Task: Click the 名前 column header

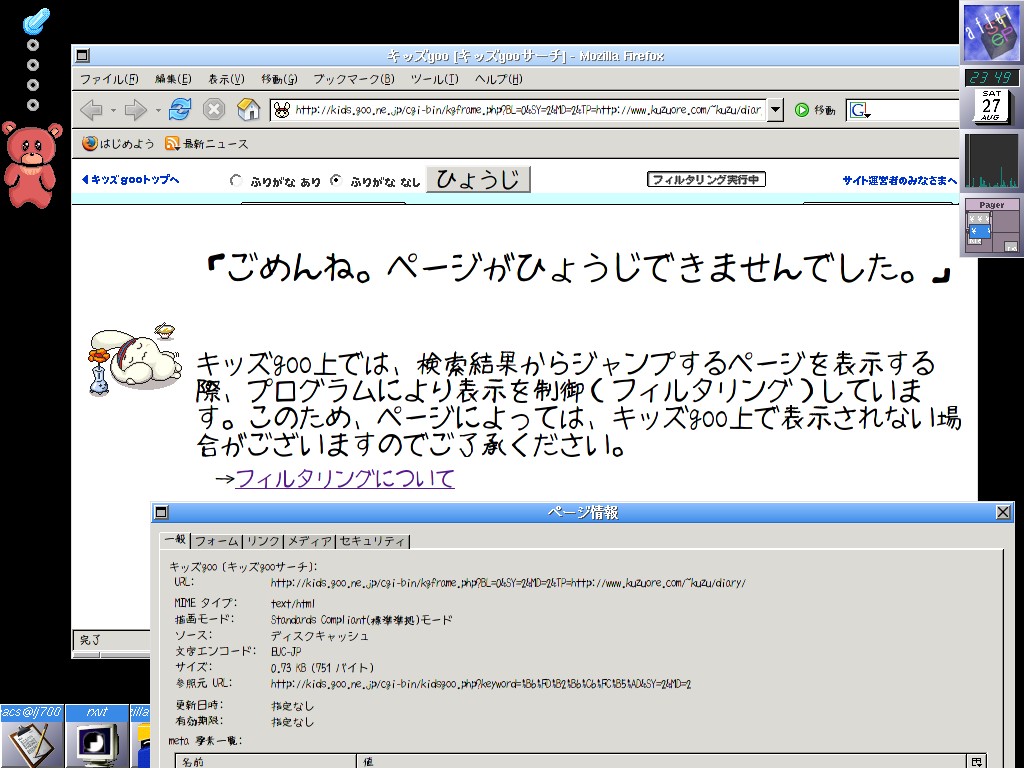Action: 266,761
